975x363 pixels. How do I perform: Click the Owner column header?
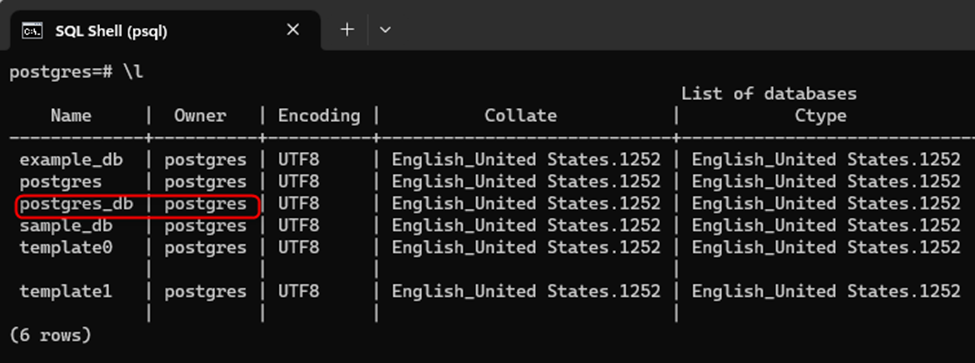click(x=200, y=116)
